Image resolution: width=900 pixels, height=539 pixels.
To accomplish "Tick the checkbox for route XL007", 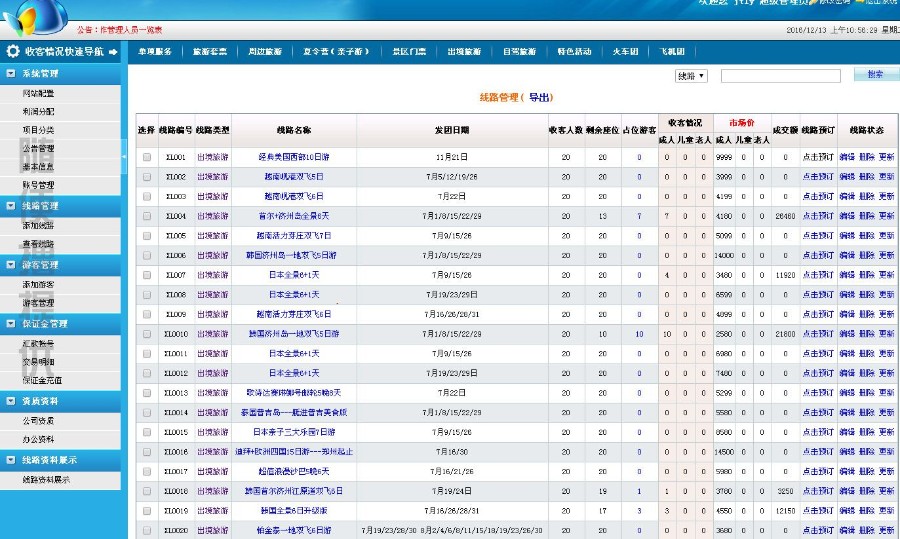I will (x=147, y=275).
